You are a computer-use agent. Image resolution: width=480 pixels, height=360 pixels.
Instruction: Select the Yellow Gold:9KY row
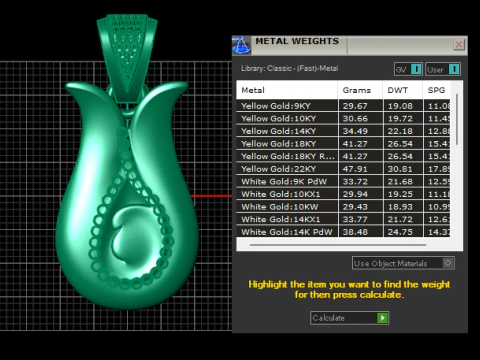tap(343, 106)
